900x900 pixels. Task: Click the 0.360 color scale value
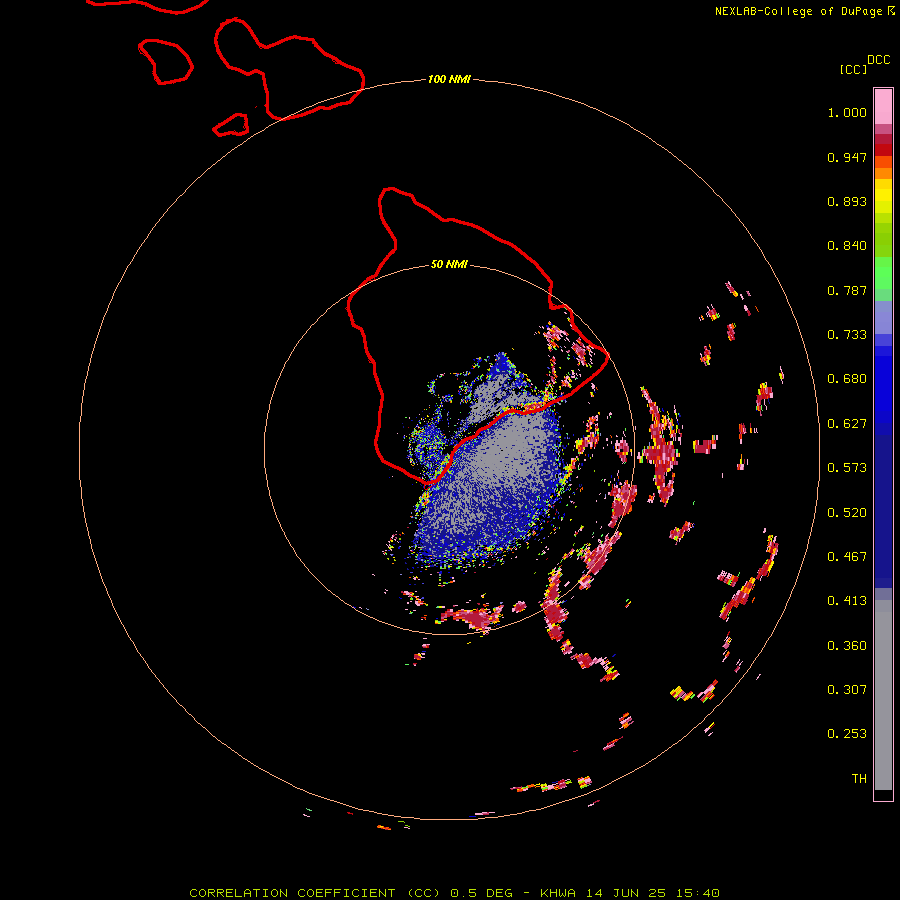(847, 646)
